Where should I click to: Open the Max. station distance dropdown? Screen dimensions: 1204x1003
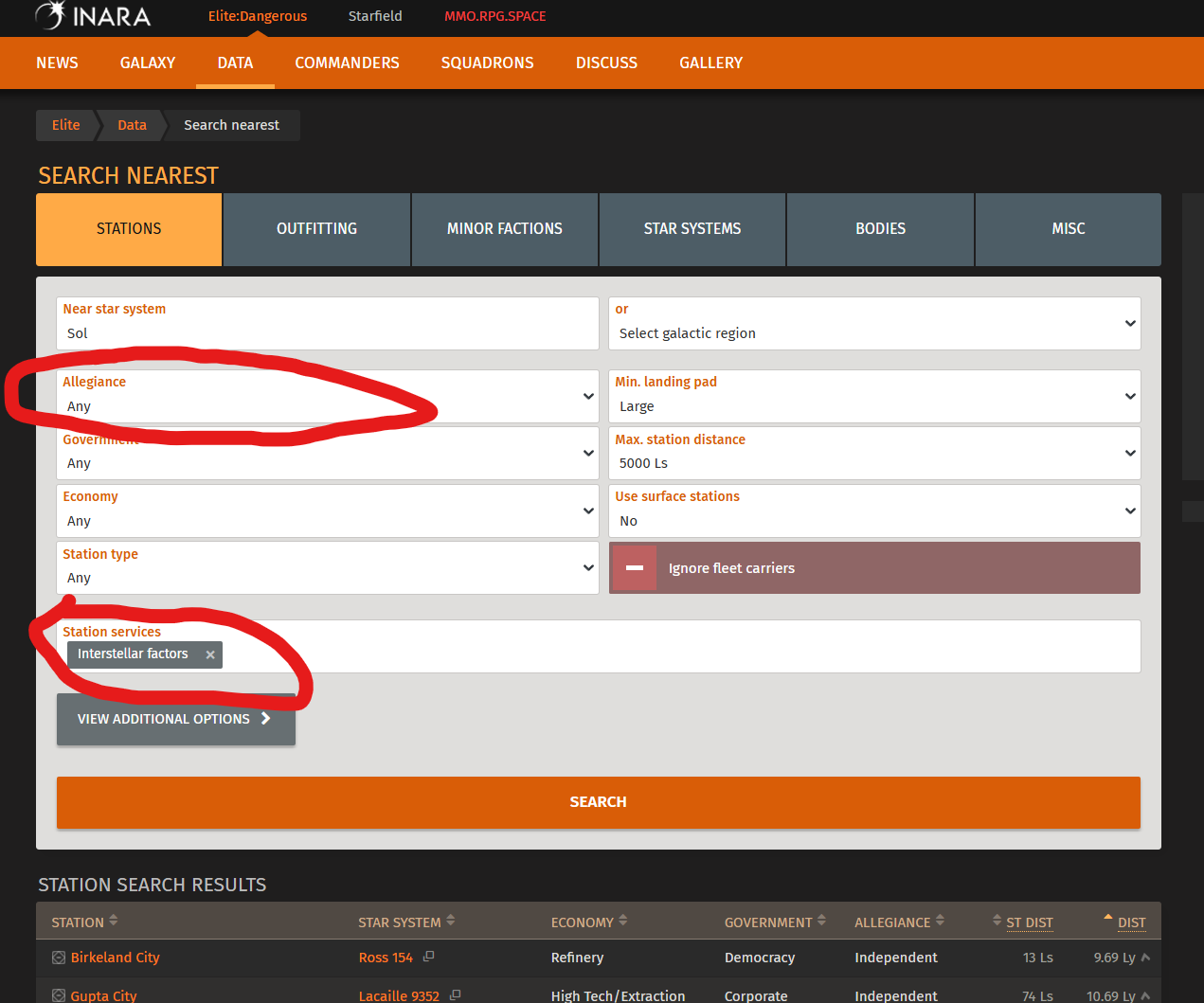coord(874,453)
